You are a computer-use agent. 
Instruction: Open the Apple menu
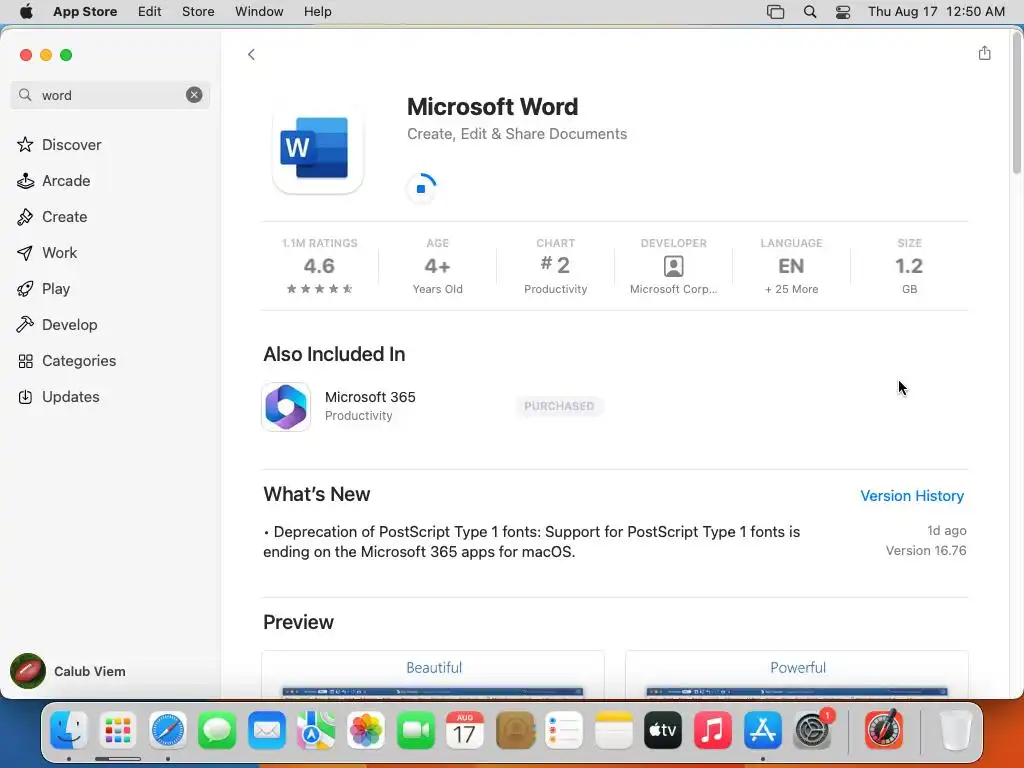[x=26, y=11]
